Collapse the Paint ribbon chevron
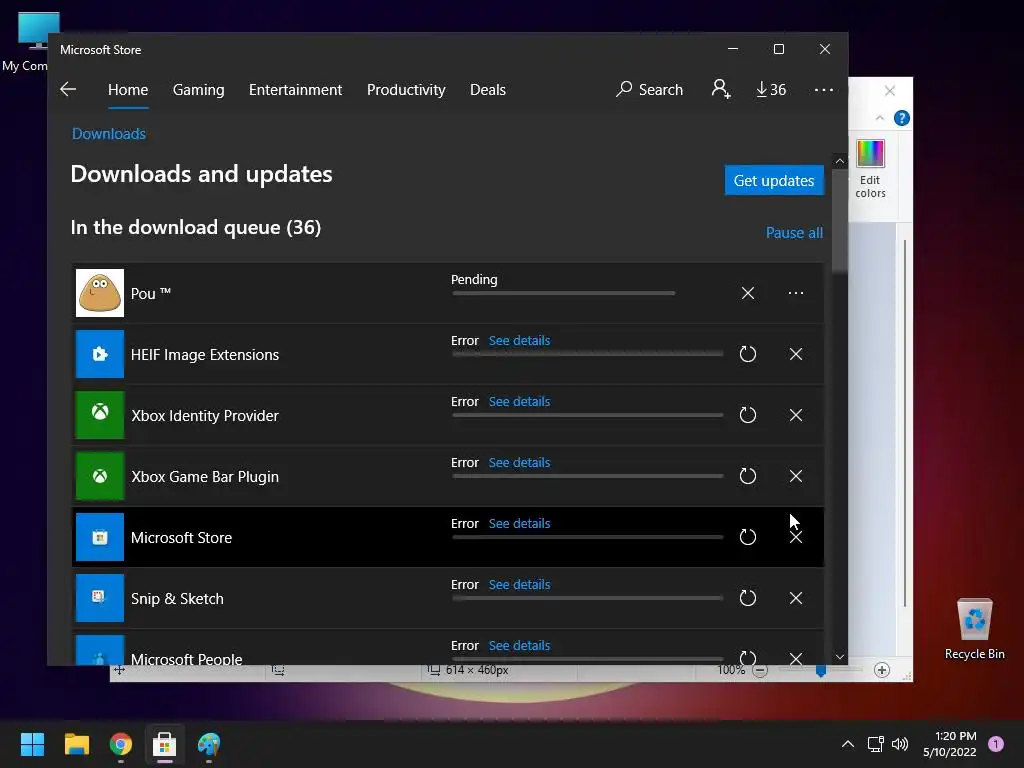 point(880,118)
